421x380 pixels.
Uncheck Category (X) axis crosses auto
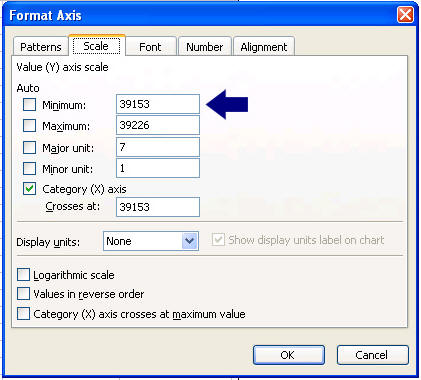click(29, 189)
